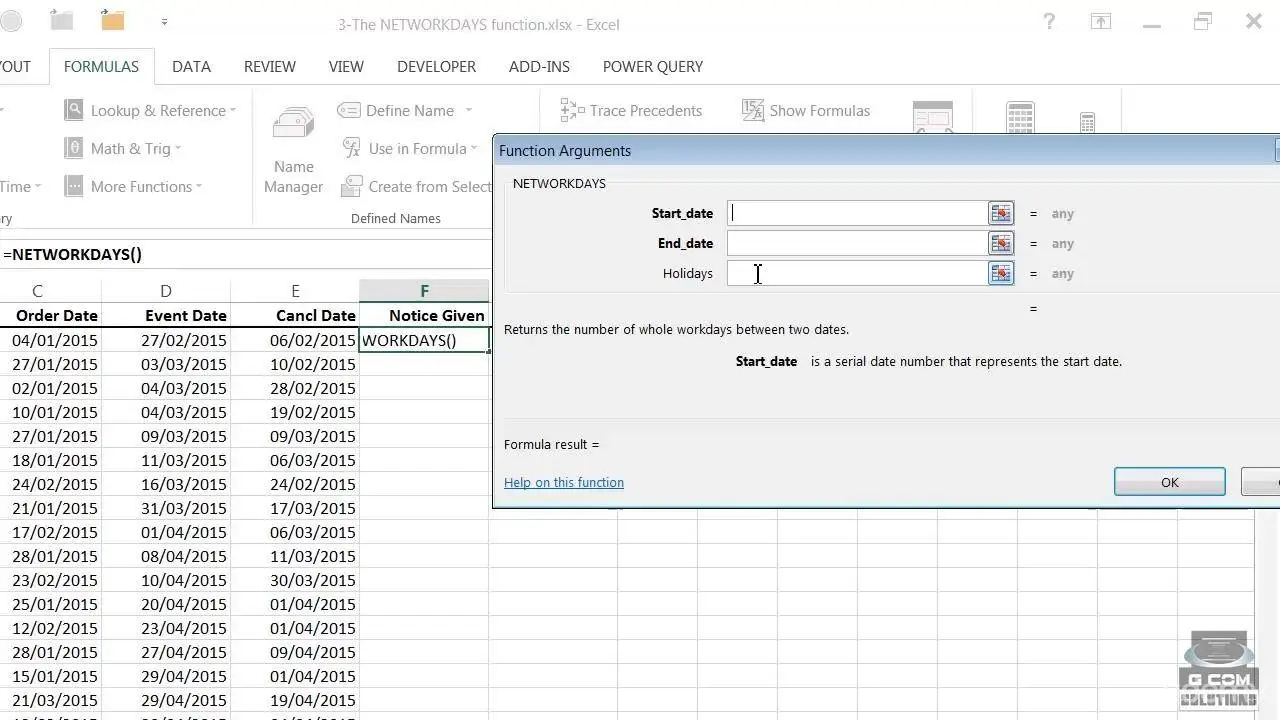This screenshot has width=1280, height=720.
Task: Go to the VIEW tab
Action: coord(346,67)
